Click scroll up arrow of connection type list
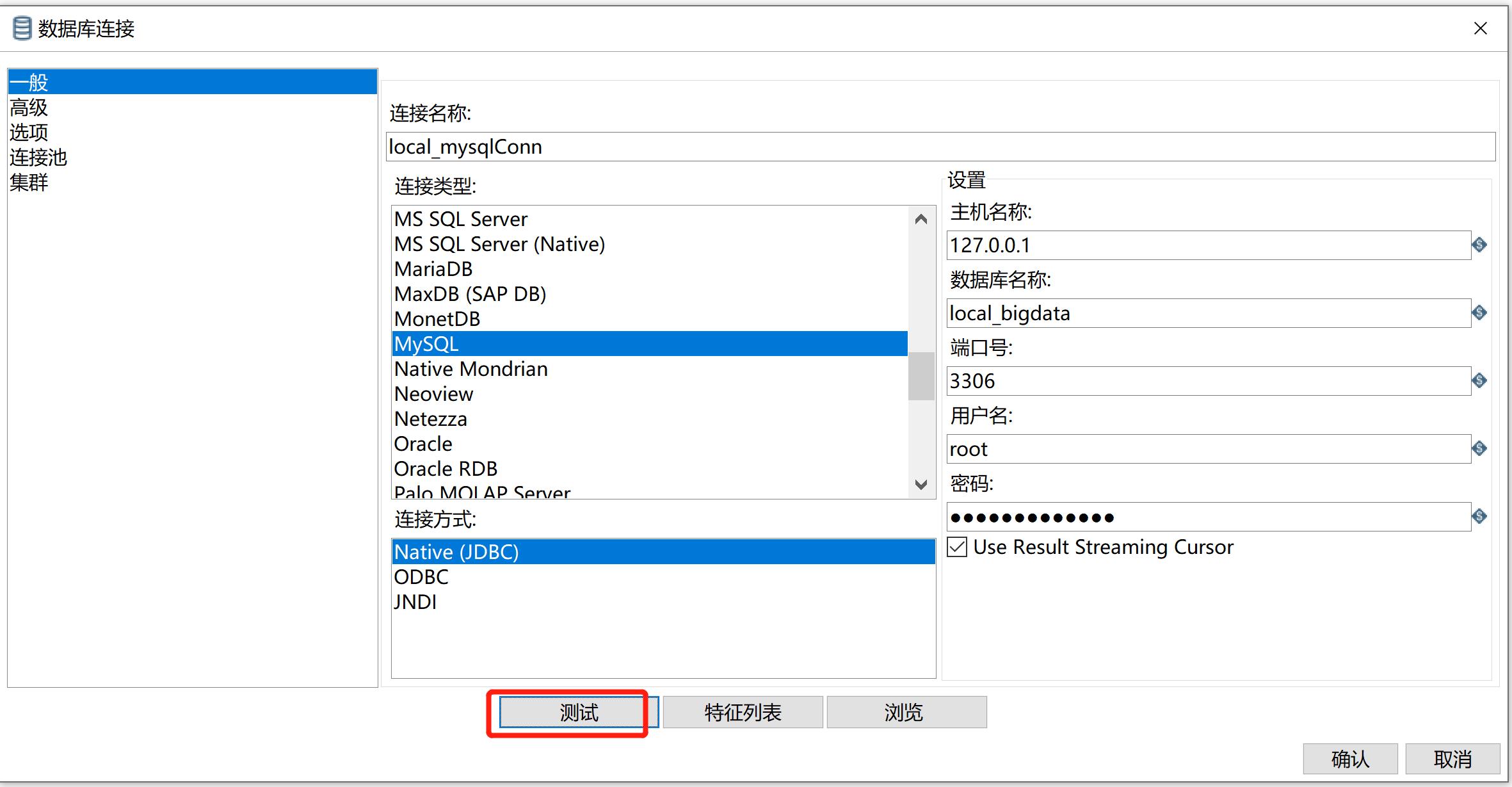This screenshot has width=1512, height=787. coord(921,220)
